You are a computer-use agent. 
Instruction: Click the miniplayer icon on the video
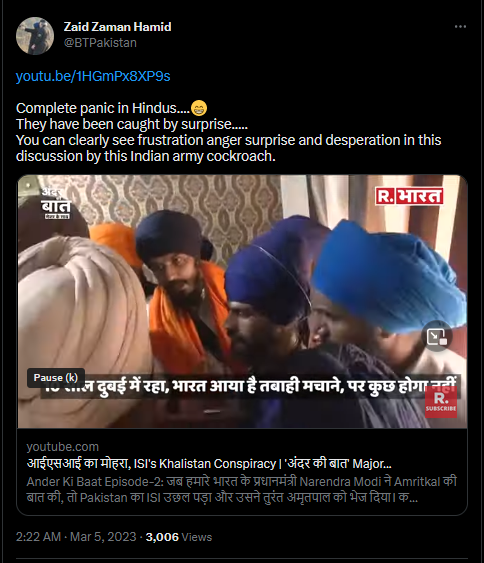[x=437, y=336]
